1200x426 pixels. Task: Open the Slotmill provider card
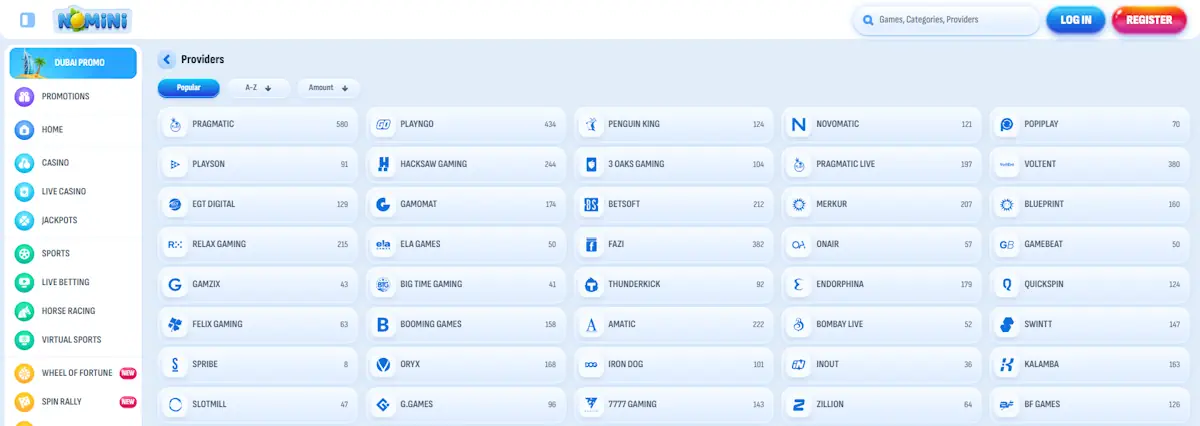[x=258, y=405]
